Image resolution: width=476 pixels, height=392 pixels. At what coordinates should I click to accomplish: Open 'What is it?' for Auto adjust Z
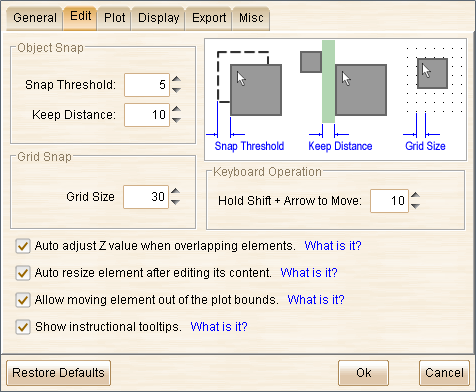[x=333, y=246]
